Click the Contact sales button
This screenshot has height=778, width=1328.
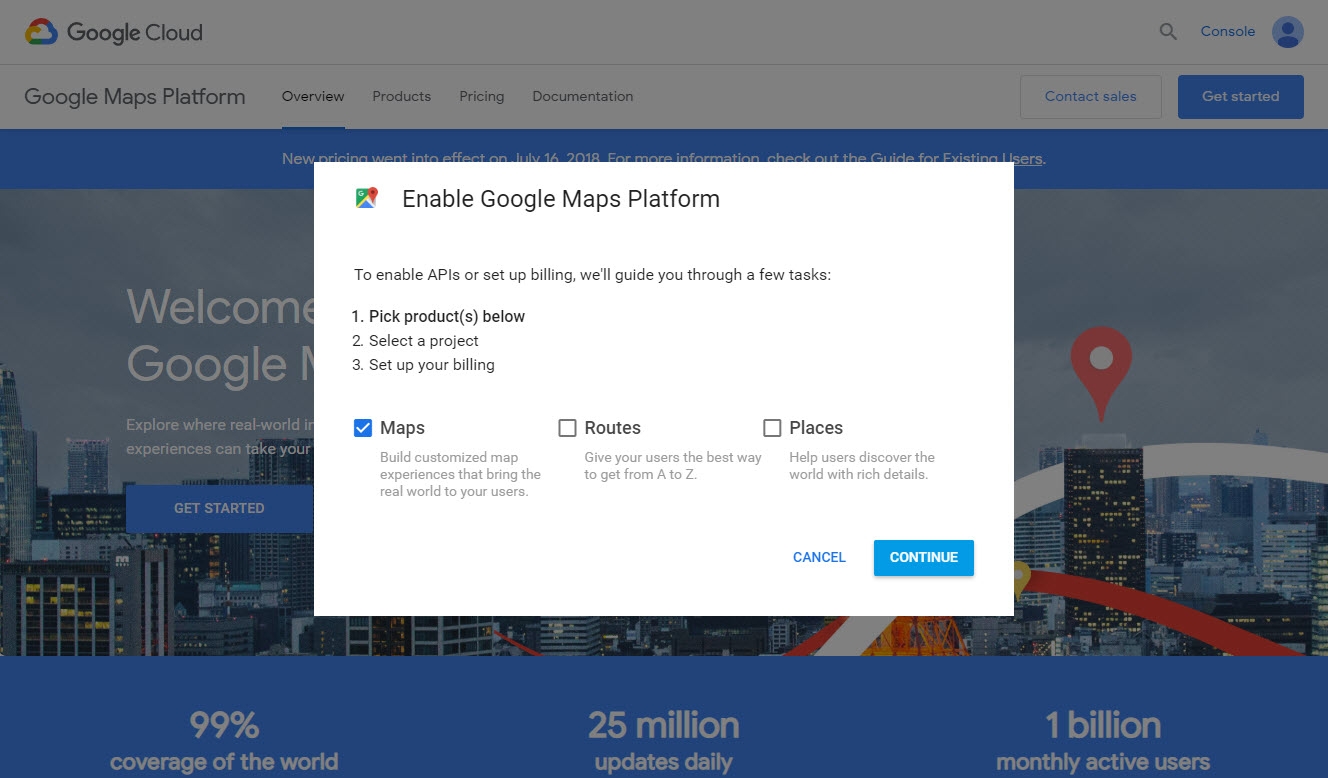click(1090, 96)
